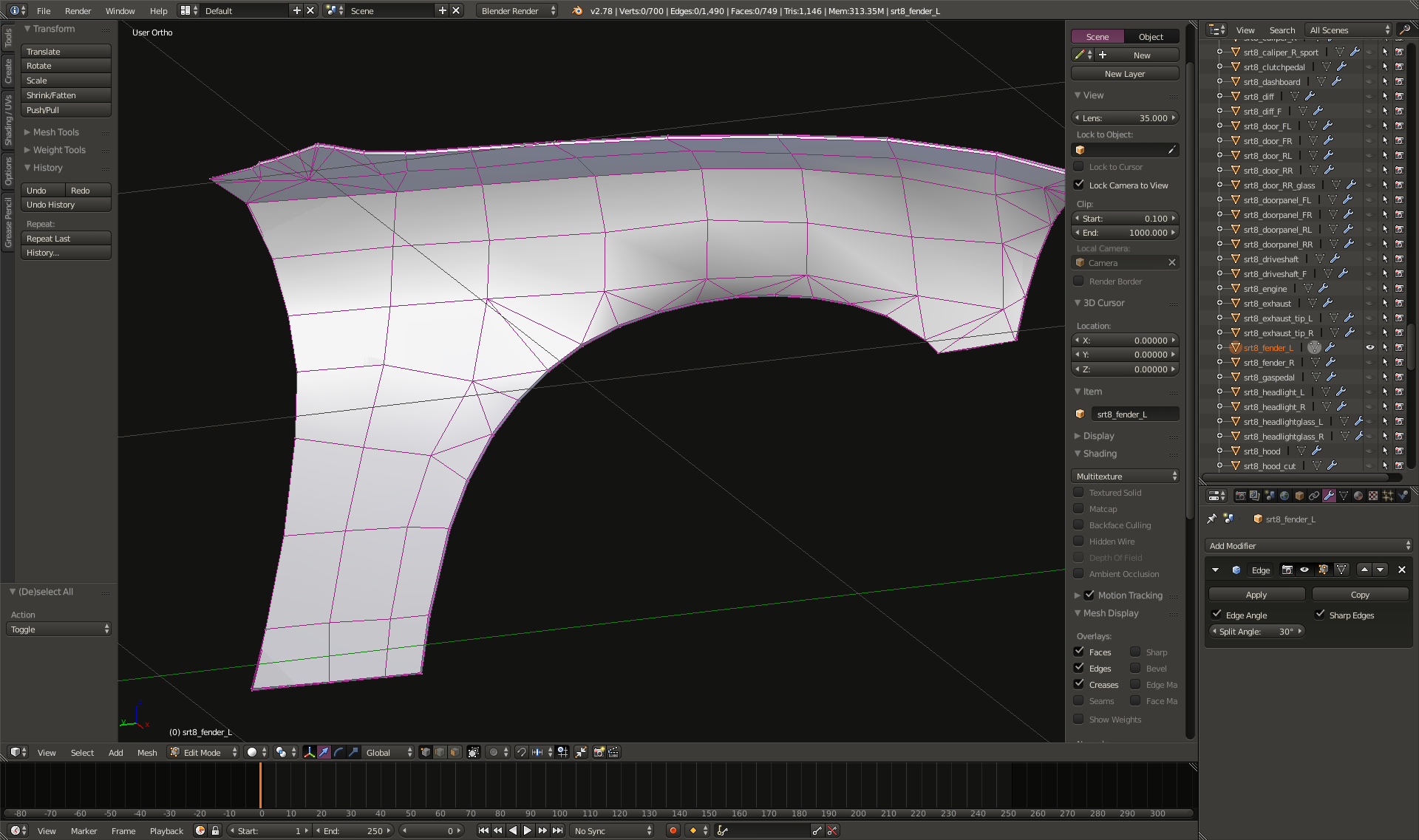Click the Shrink/Fatten button

pyautogui.click(x=66, y=95)
